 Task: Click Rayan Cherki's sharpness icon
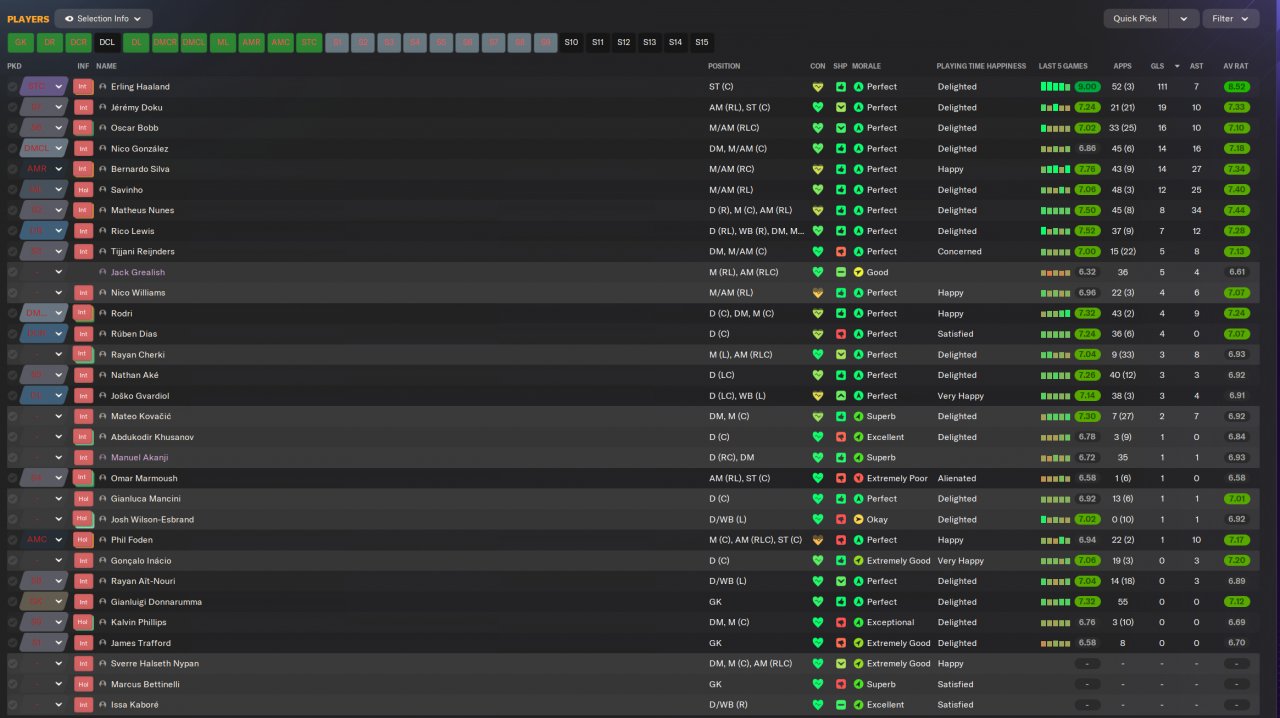coord(841,355)
